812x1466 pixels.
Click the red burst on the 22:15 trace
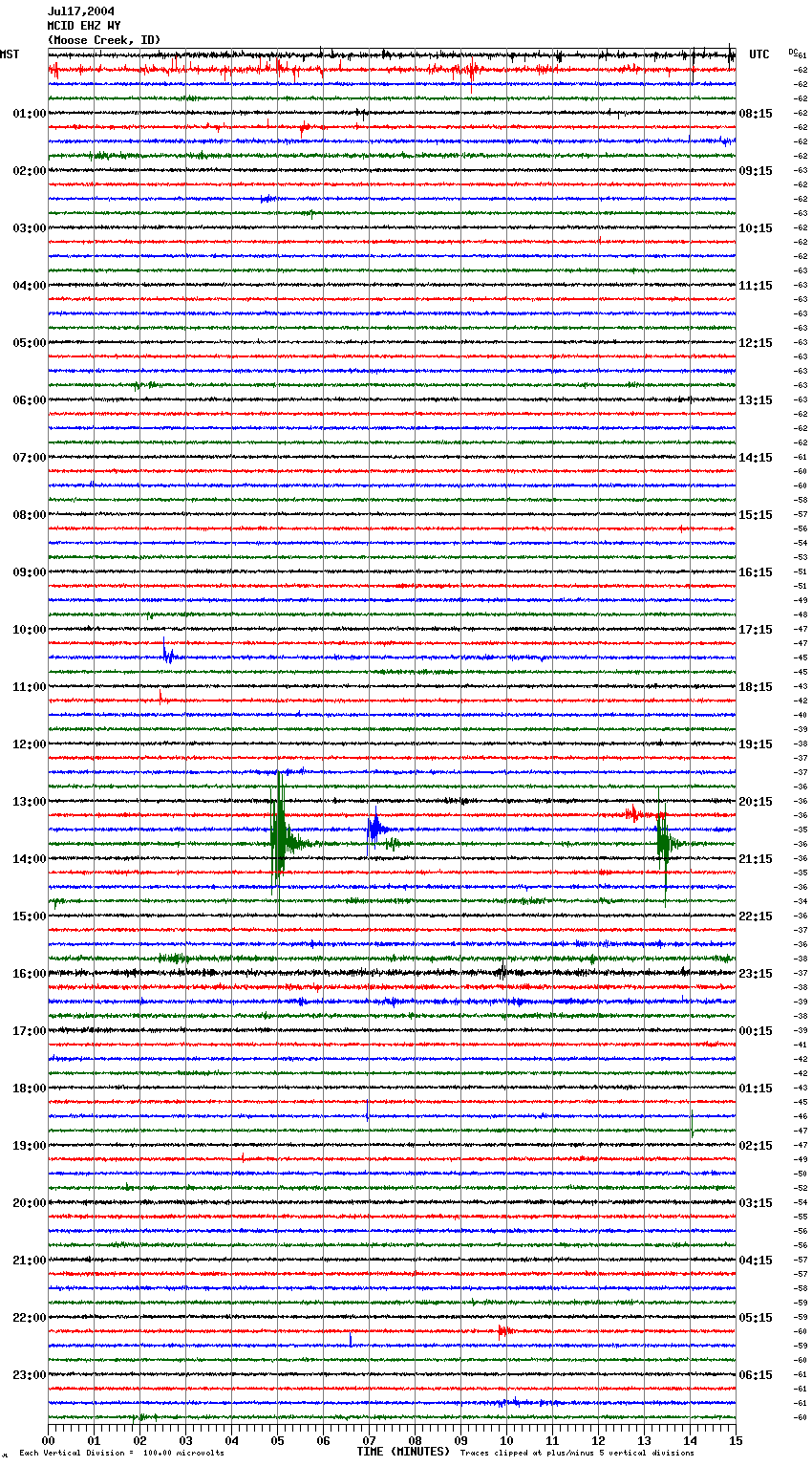click(x=503, y=1331)
